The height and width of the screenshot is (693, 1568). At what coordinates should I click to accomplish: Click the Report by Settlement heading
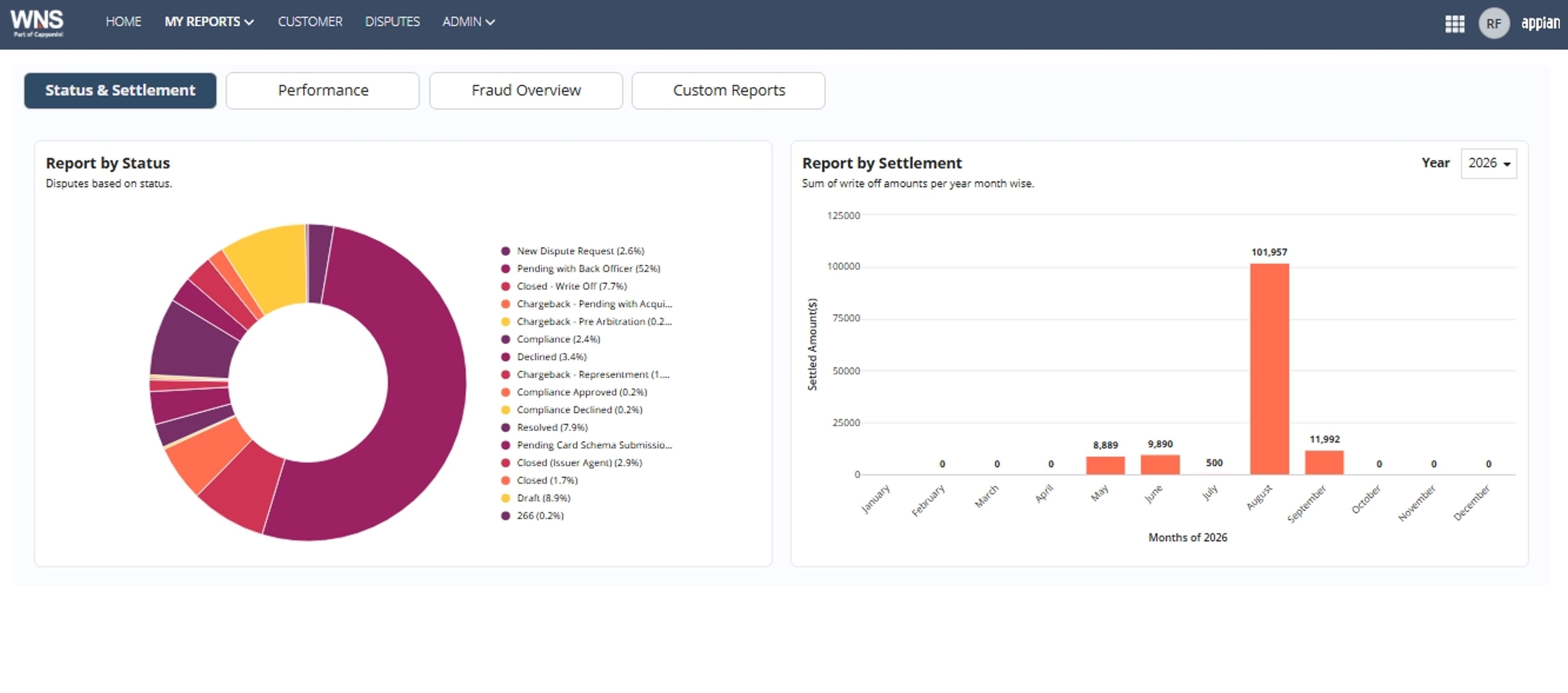882,163
